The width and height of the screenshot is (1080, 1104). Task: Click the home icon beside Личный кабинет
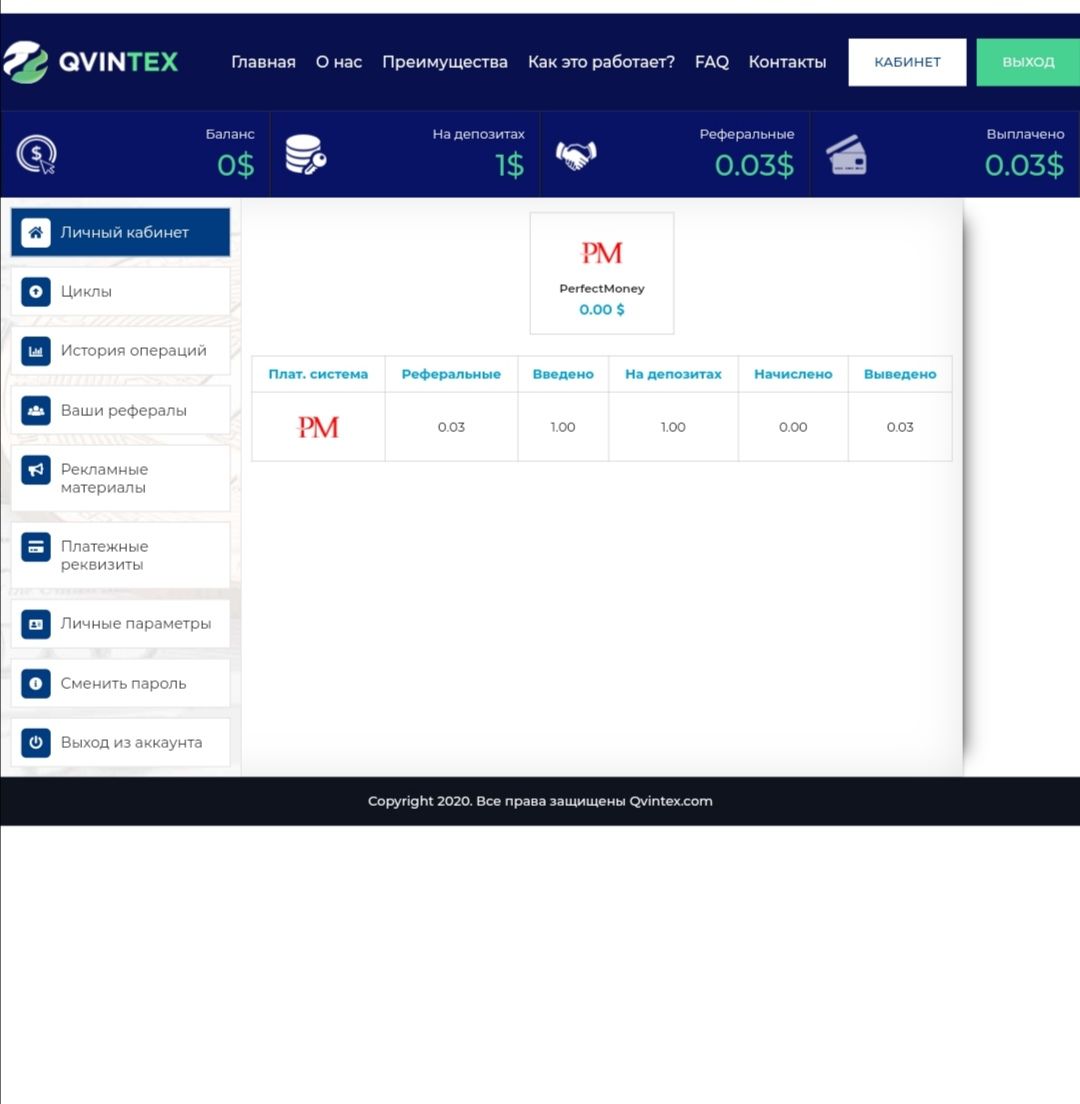click(x=36, y=232)
